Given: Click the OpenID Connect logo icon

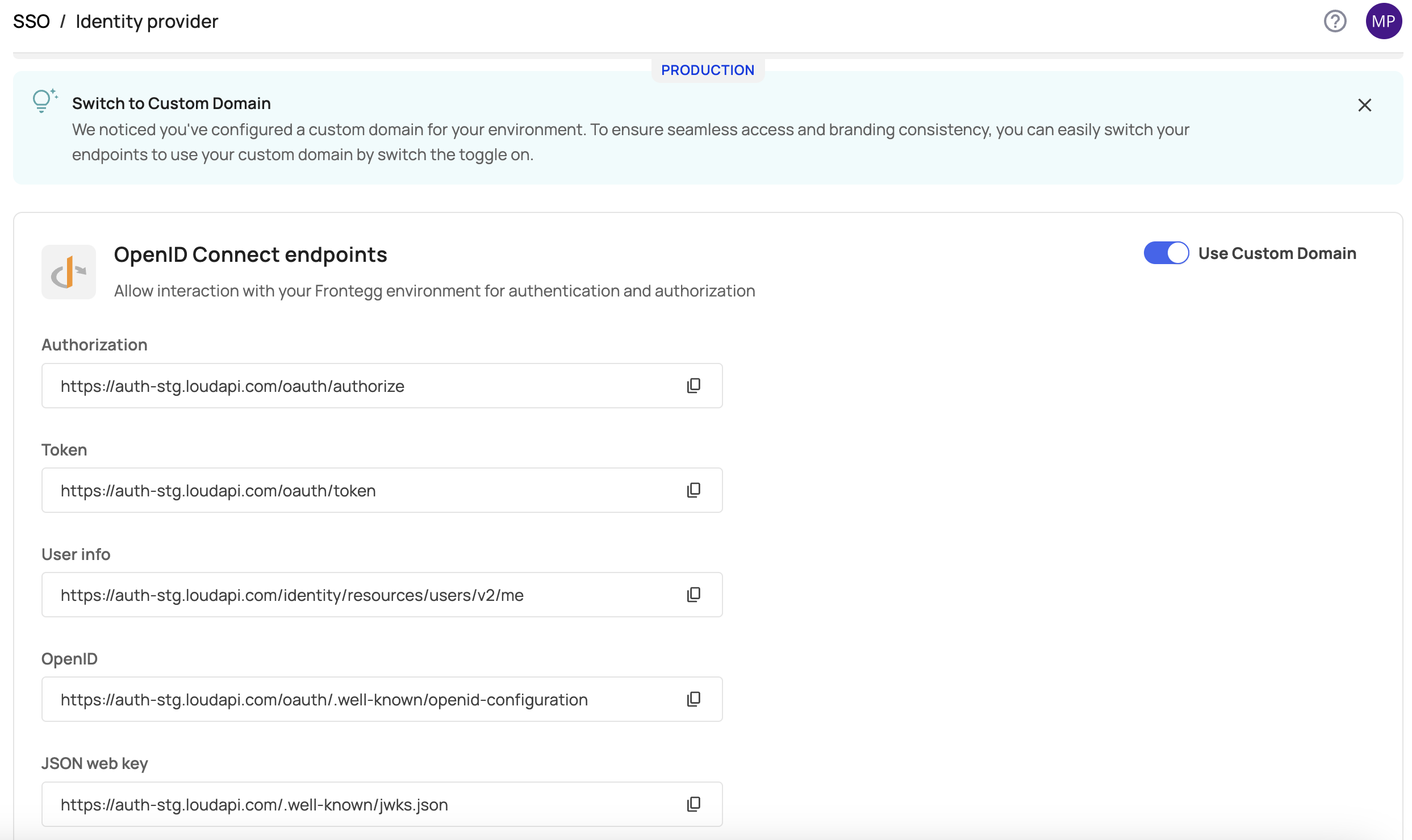Looking at the screenshot, I should [69, 272].
